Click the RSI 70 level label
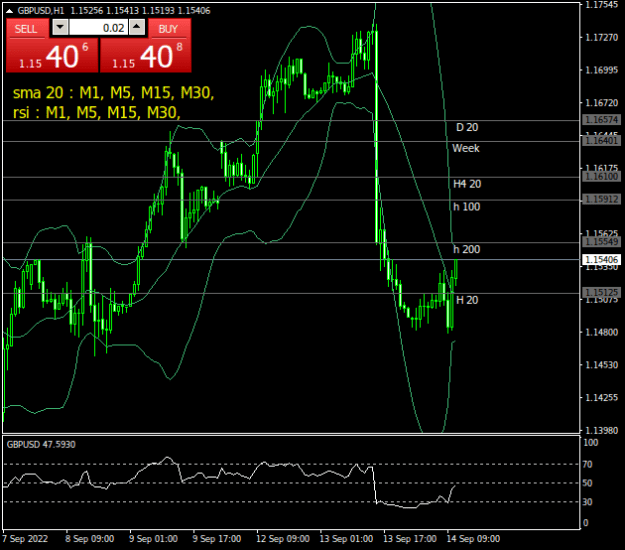 pyautogui.click(x=588, y=464)
